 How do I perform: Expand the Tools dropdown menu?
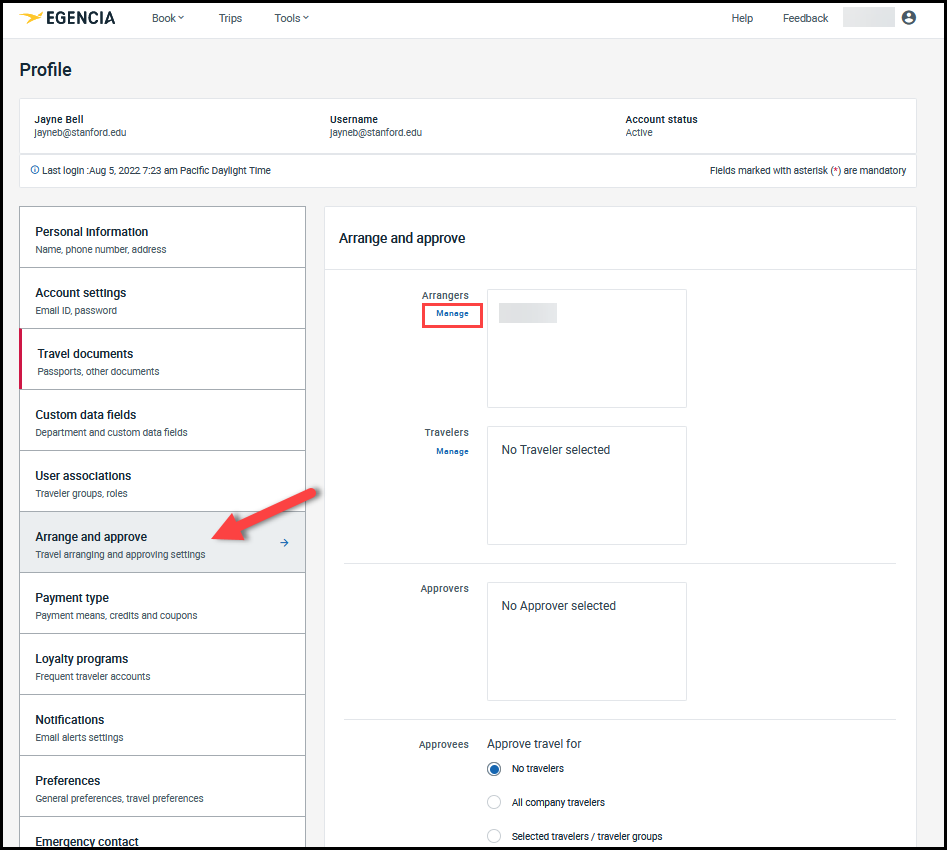click(x=292, y=18)
